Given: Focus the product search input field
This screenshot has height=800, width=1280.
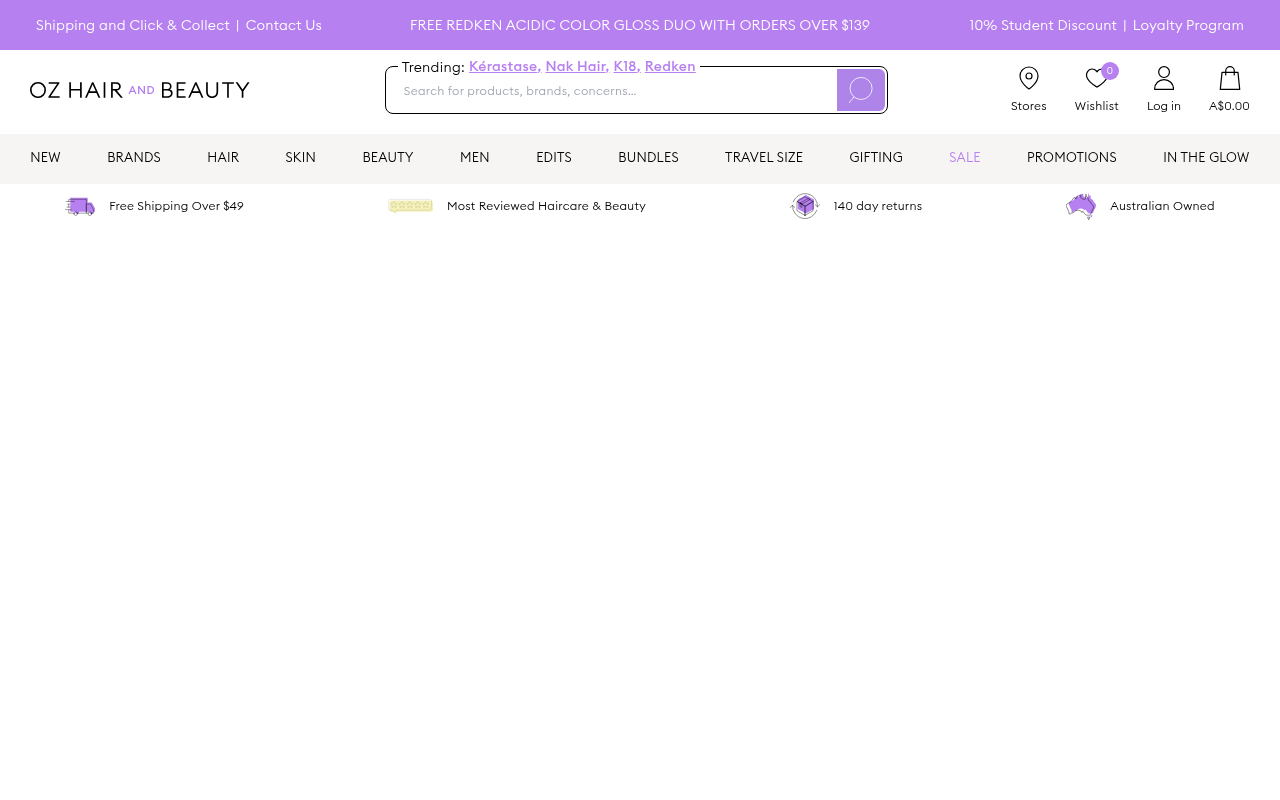Looking at the screenshot, I should pyautogui.click(x=612, y=91).
